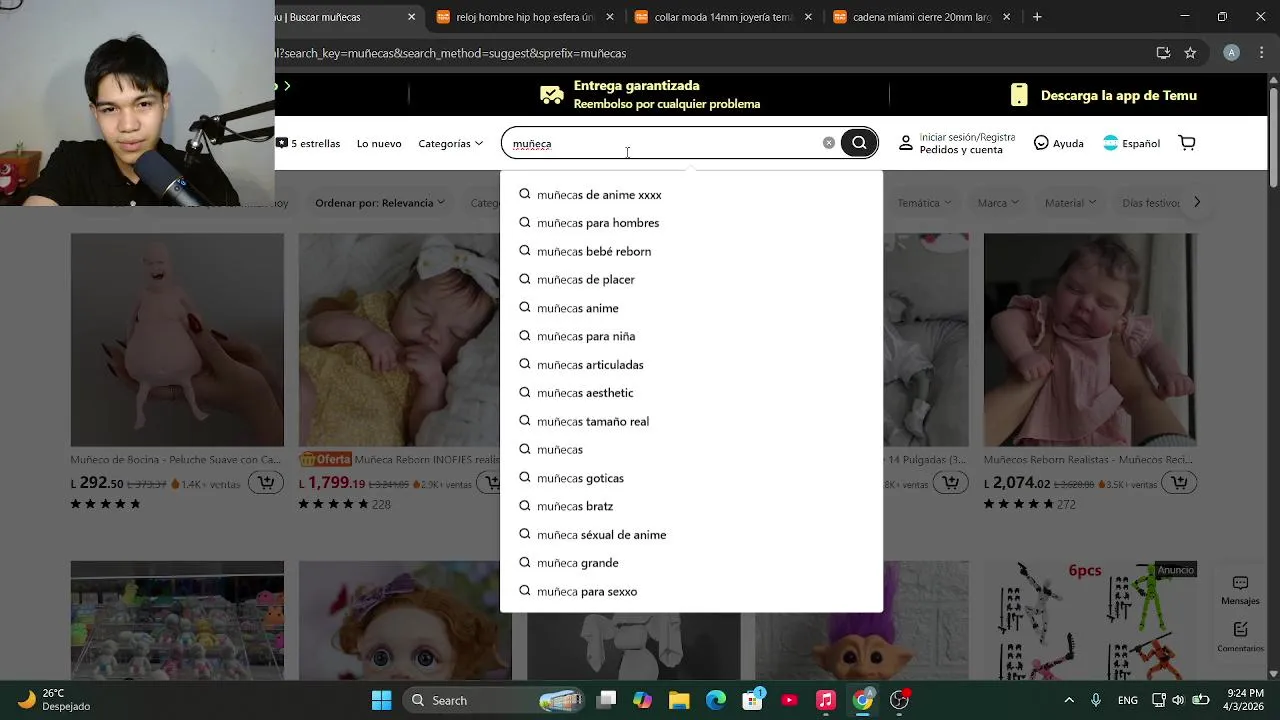Open the Chrome profile avatar
Viewport: 1280px width, 720px height.
[x=1232, y=53]
